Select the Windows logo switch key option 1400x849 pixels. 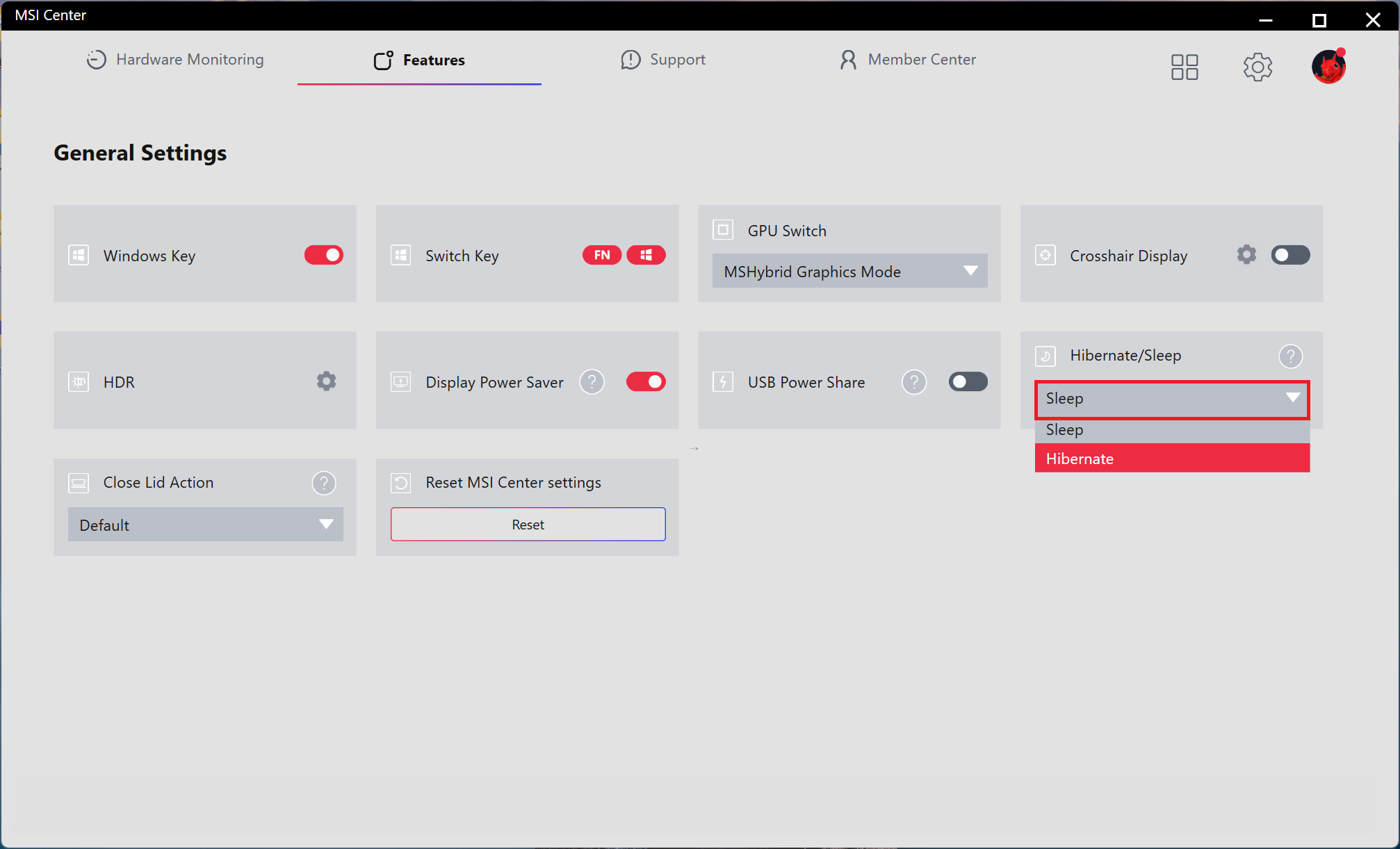[x=646, y=255]
